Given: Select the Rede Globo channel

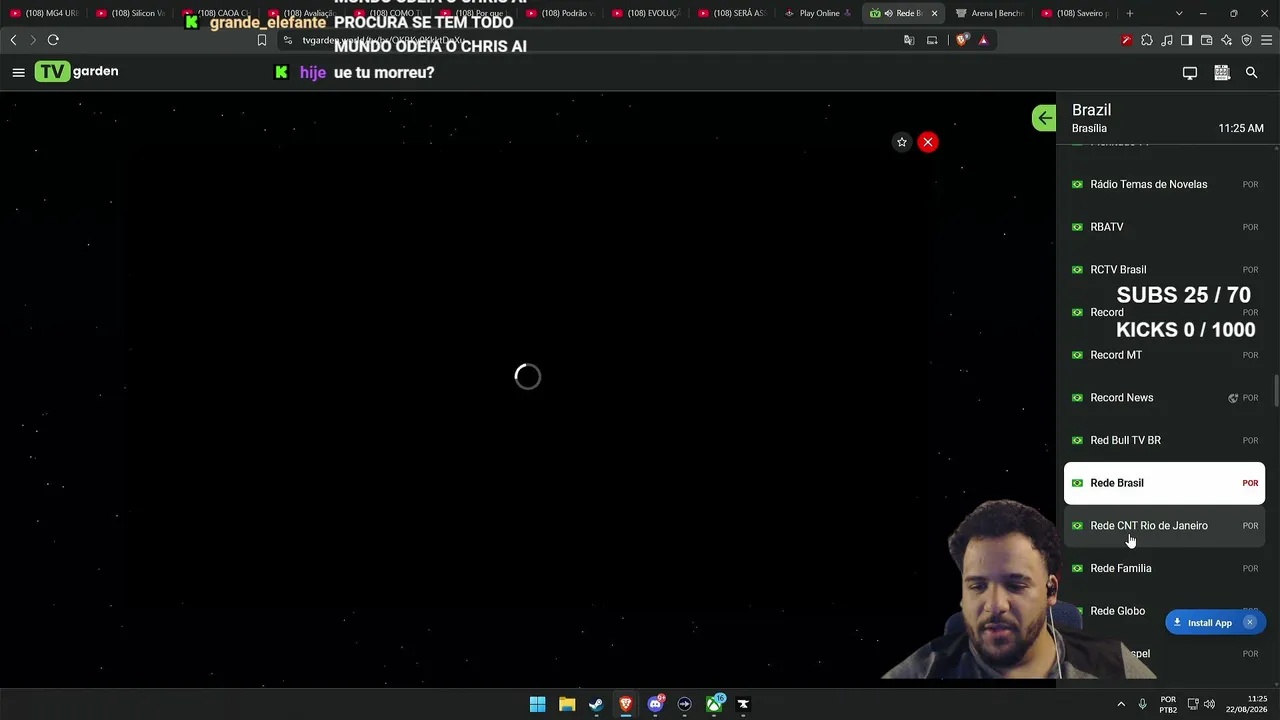Looking at the screenshot, I should click(1164, 611).
